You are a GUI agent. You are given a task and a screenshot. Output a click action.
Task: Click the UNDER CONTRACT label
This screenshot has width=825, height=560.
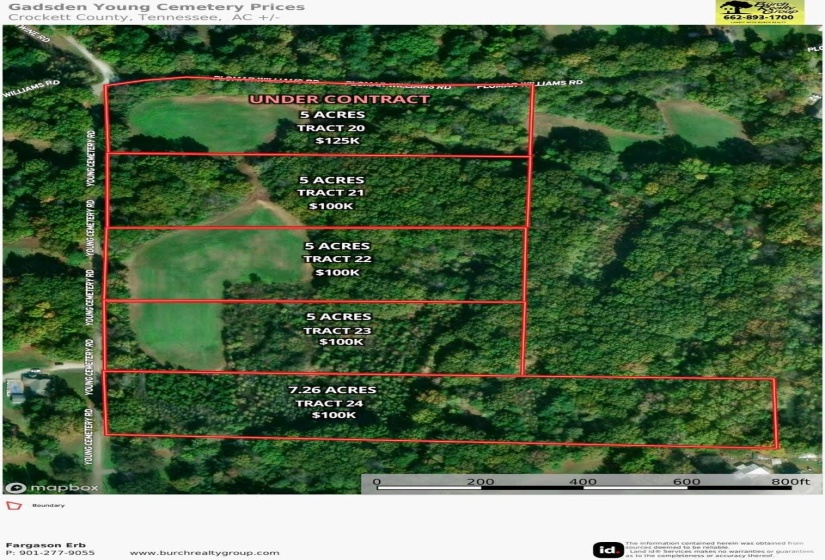point(339,99)
